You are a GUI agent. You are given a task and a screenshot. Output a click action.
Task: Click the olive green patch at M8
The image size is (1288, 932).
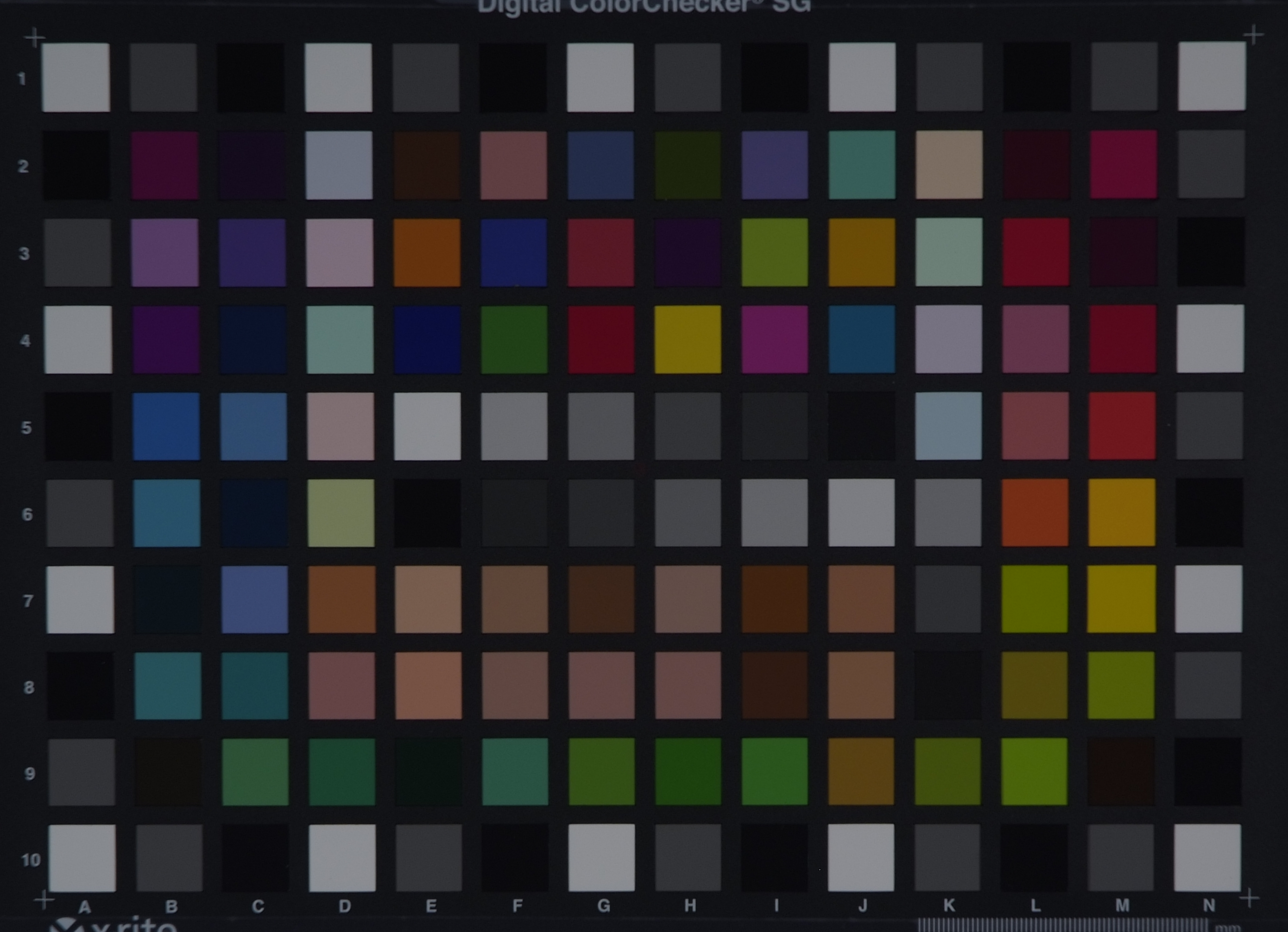click(x=1121, y=685)
